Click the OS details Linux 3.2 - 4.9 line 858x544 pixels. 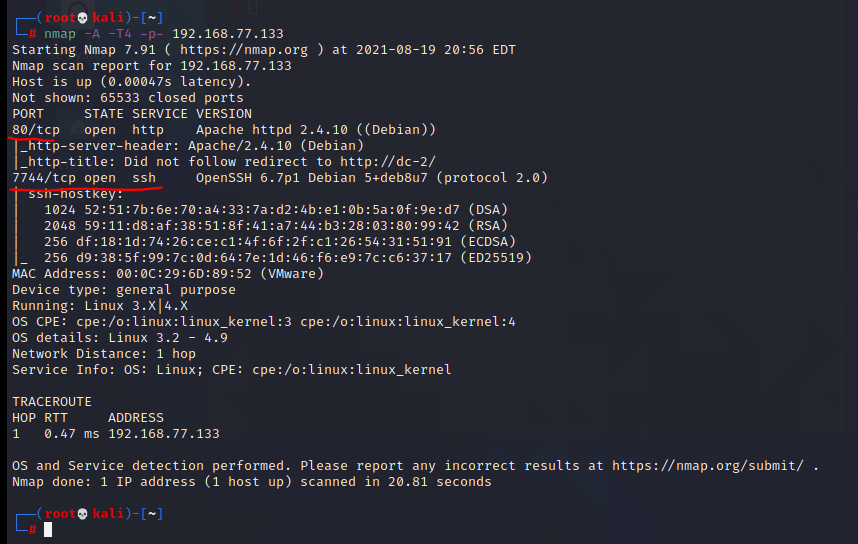coord(120,338)
